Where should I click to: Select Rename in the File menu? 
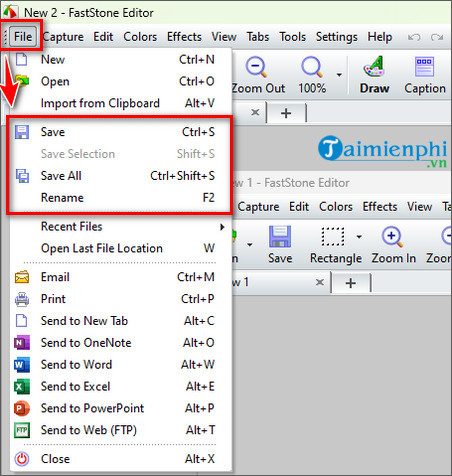click(120, 198)
